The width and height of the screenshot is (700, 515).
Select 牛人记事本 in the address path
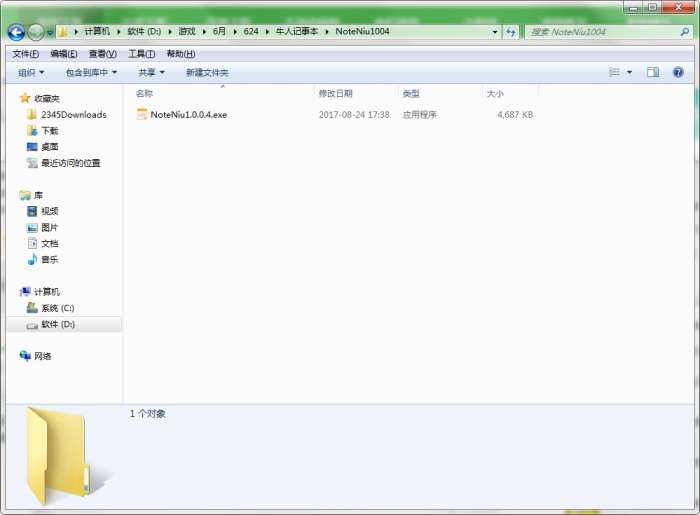(x=297, y=31)
